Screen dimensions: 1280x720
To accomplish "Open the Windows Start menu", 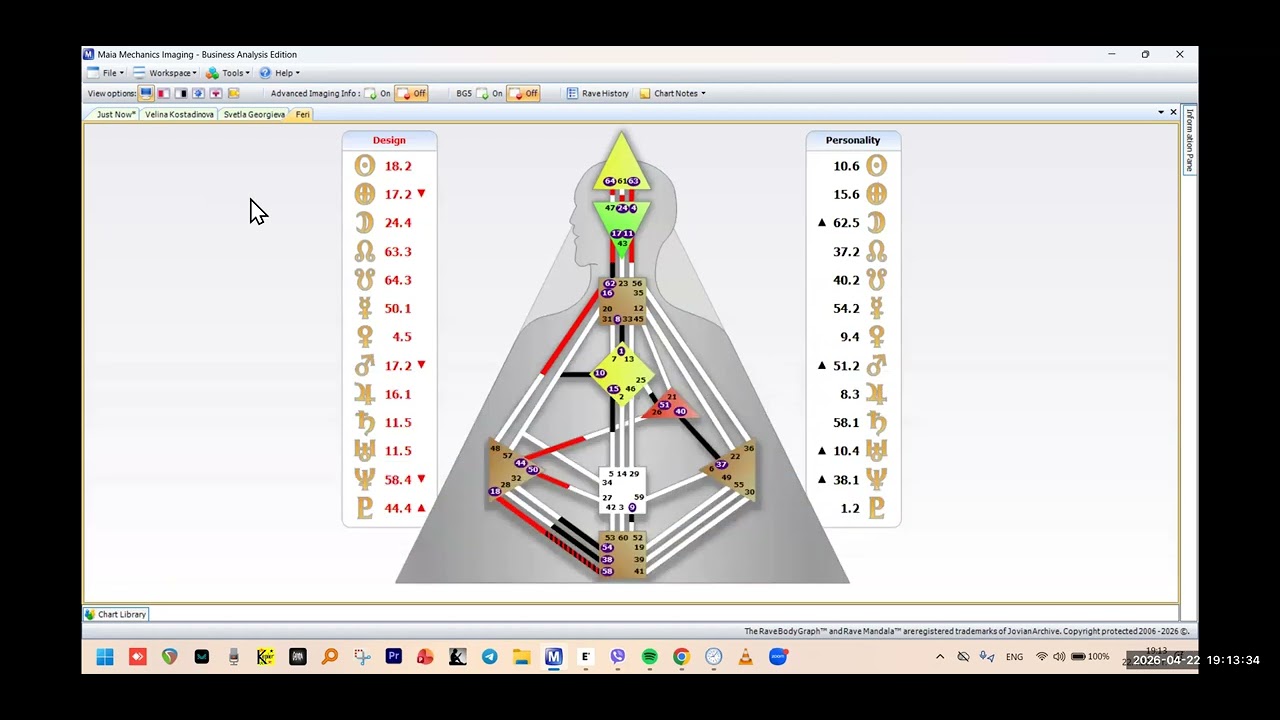I will 105,657.
